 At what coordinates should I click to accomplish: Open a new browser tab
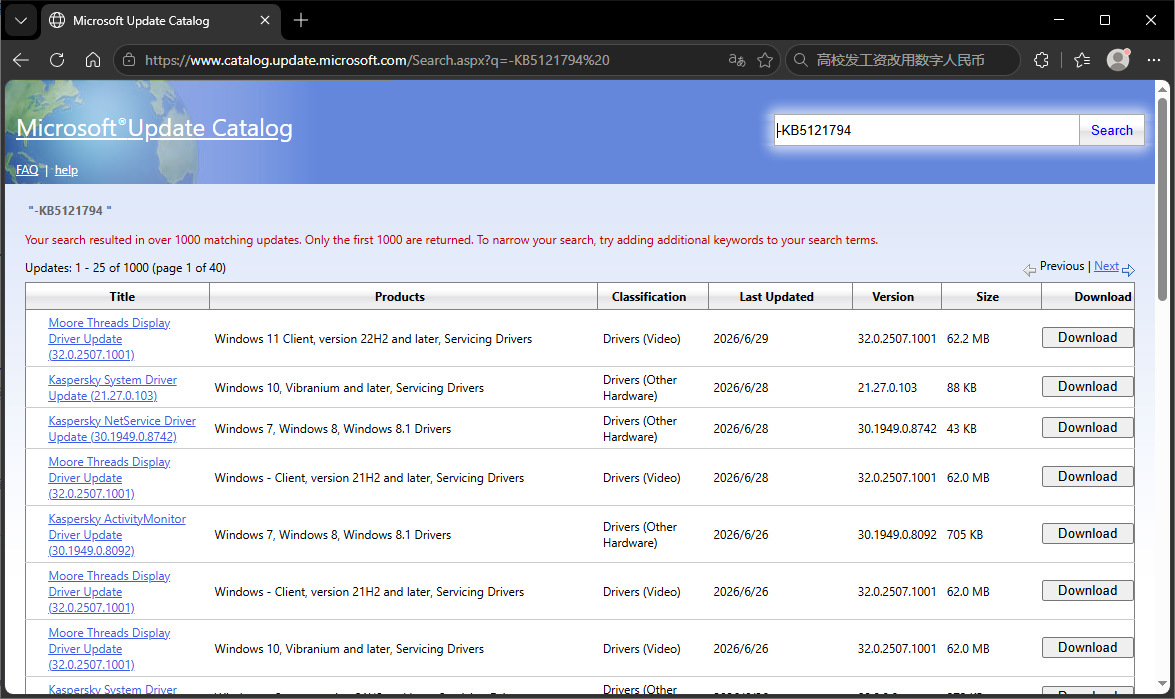pyautogui.click(x=300, y=20)
